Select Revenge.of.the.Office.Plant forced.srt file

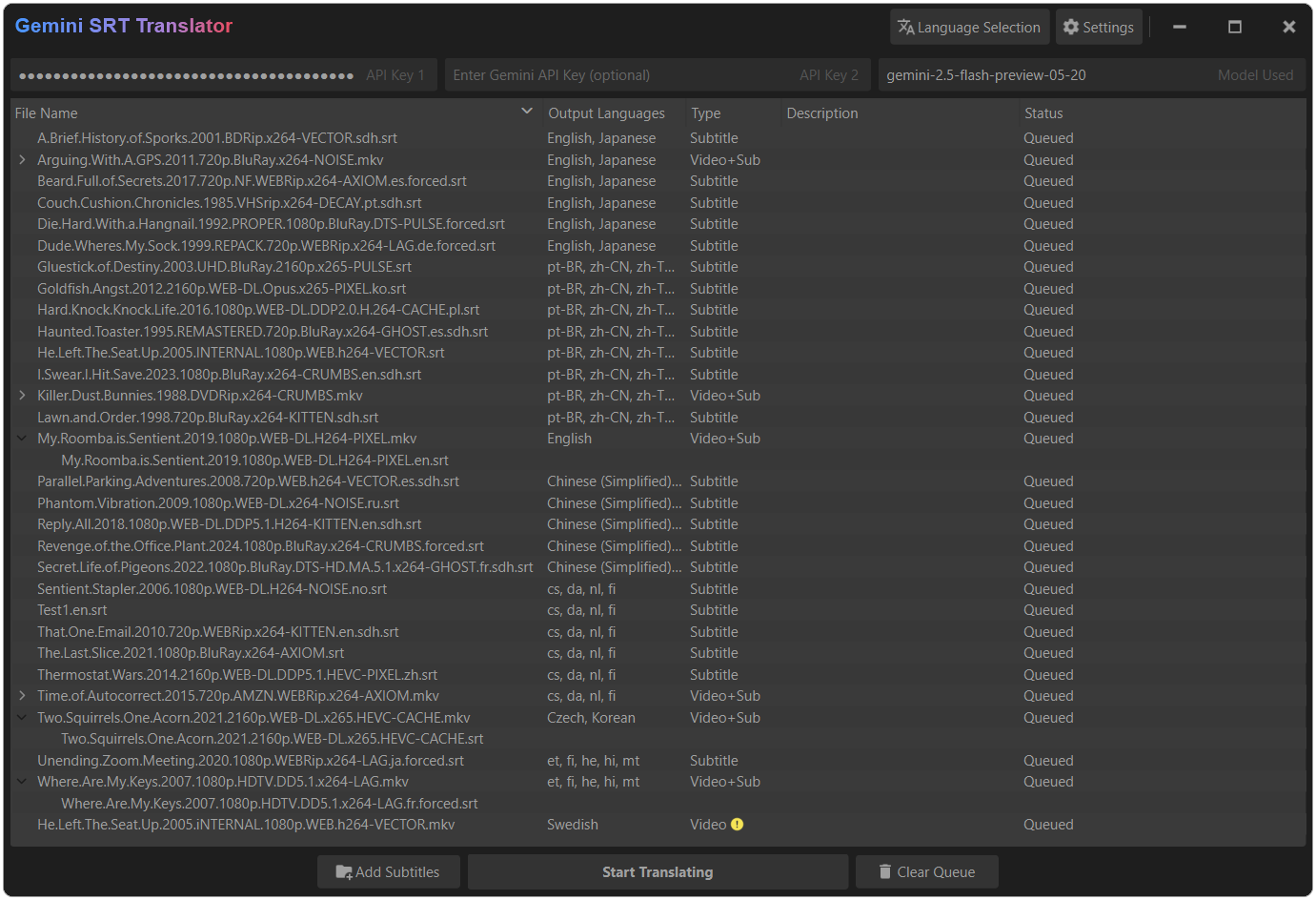[x=260, y=546]
